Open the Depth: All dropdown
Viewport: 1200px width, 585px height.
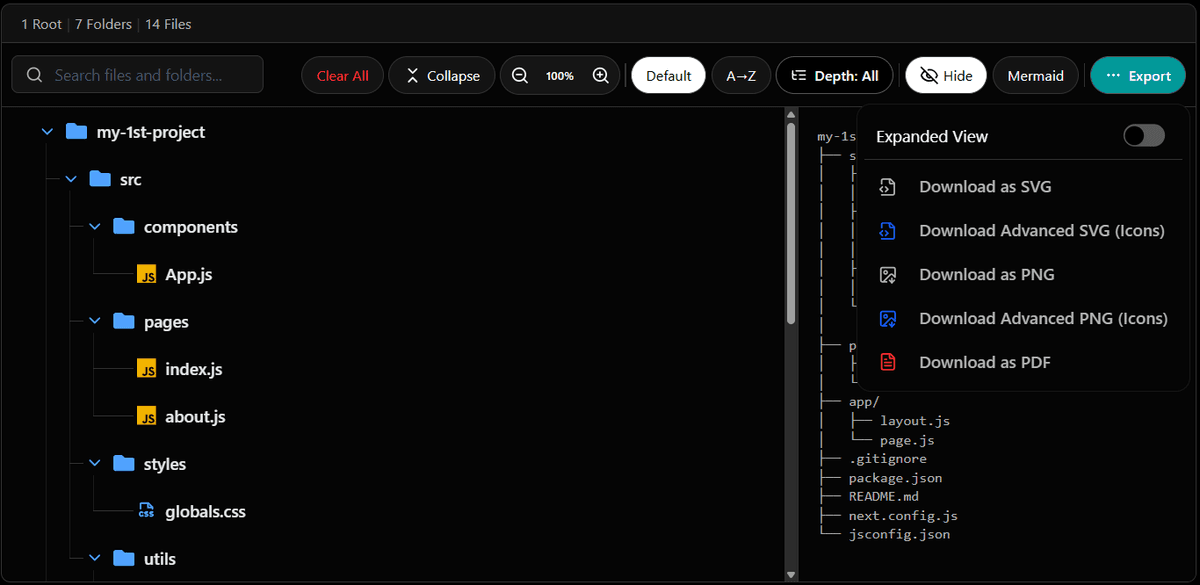834,76
